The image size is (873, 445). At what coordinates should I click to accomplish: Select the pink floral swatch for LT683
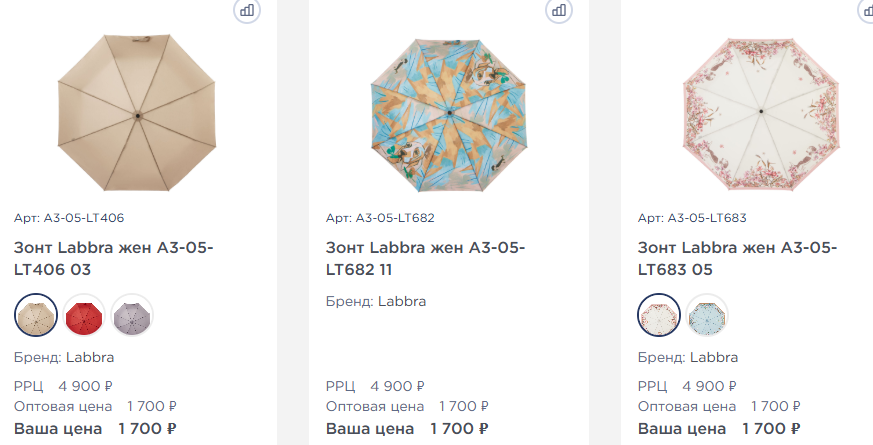659,315
